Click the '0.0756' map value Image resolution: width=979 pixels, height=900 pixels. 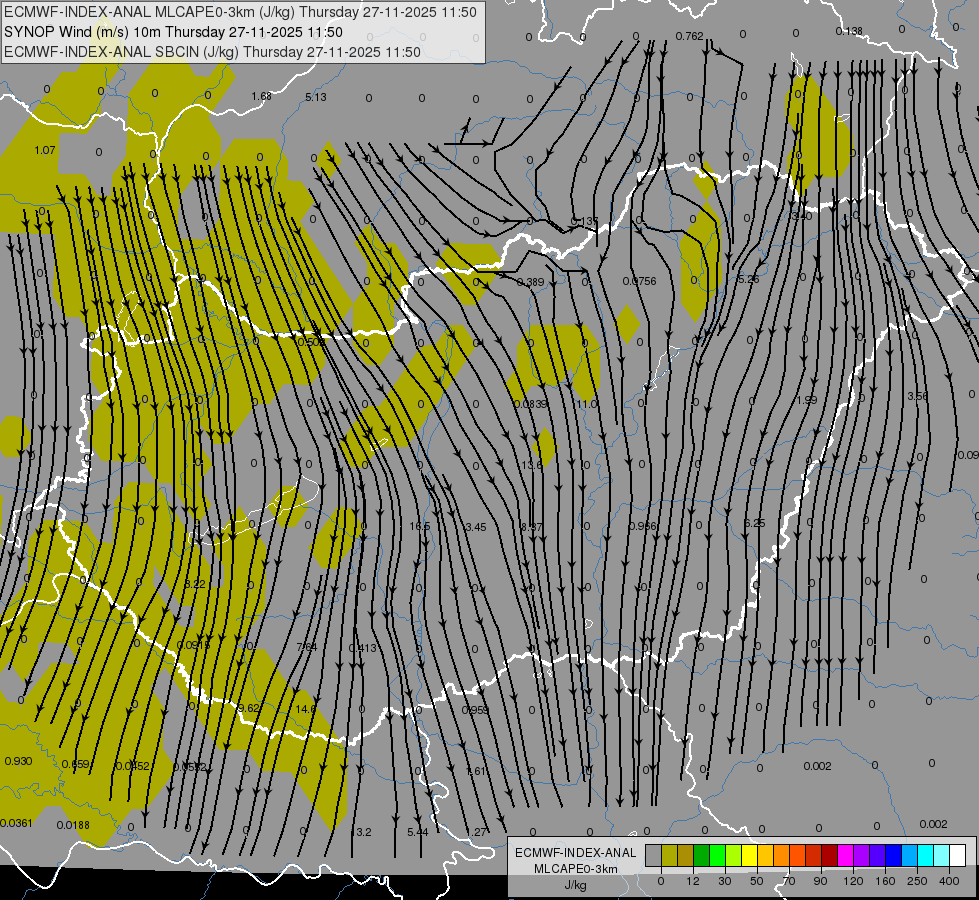coord(639,281)
